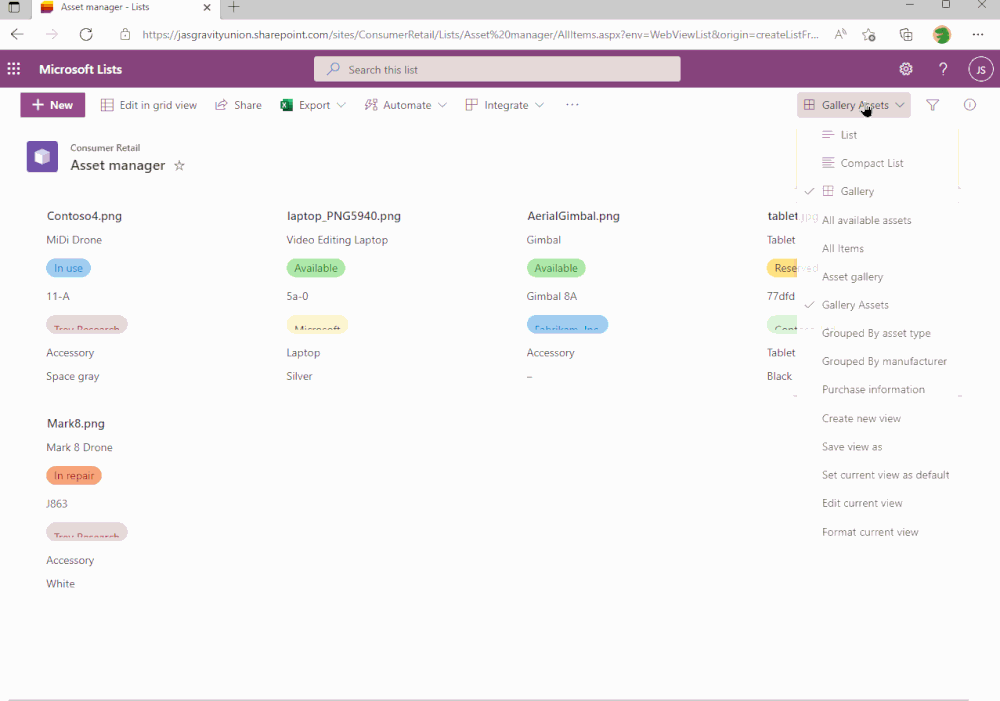This screenshot has height=701, width=1000.
Task: Click the list details info icon
Action: tap(968, 105)
